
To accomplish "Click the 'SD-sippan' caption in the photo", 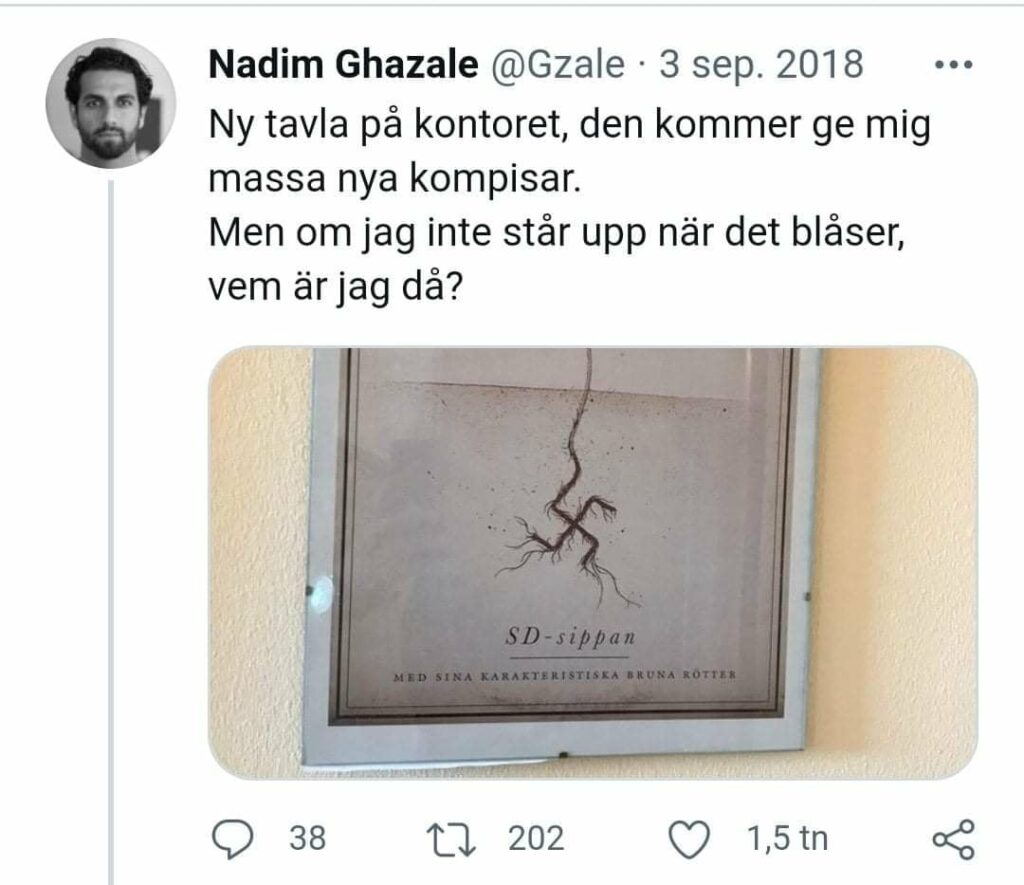I will click(x=571, y=636).
